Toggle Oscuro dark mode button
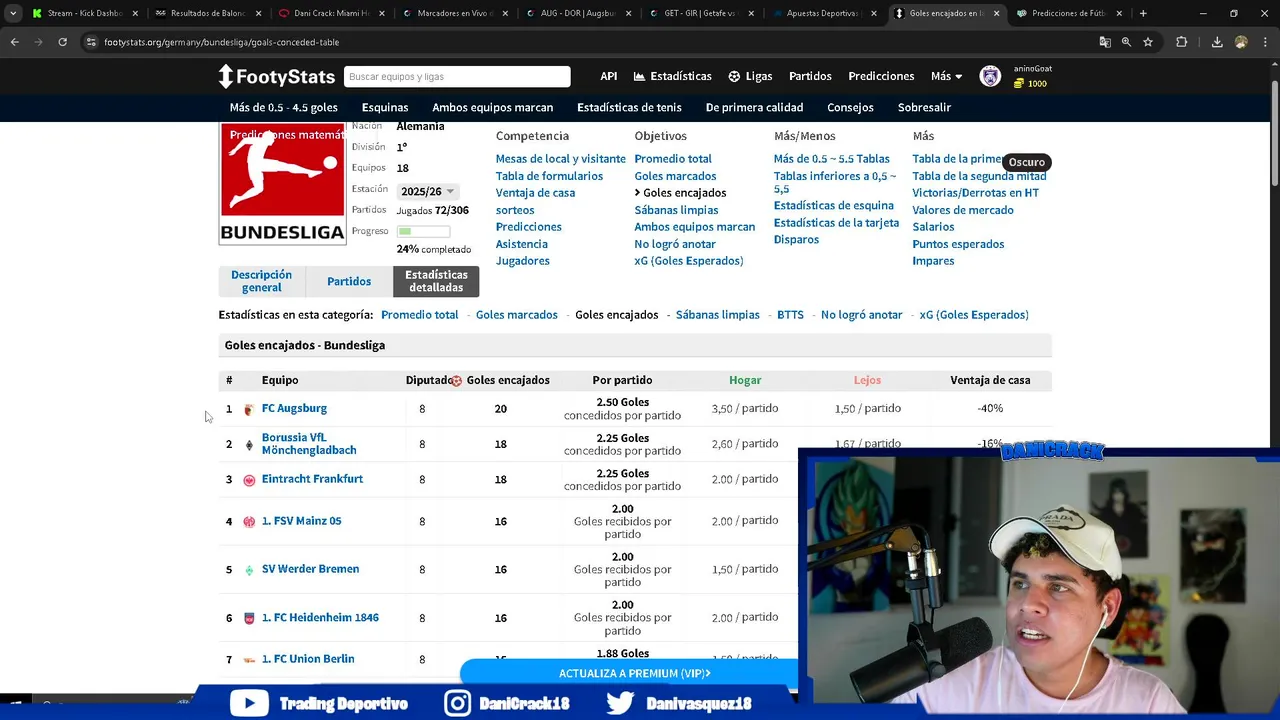Viewport: 1280px width, 720px height. point(1026,162)
